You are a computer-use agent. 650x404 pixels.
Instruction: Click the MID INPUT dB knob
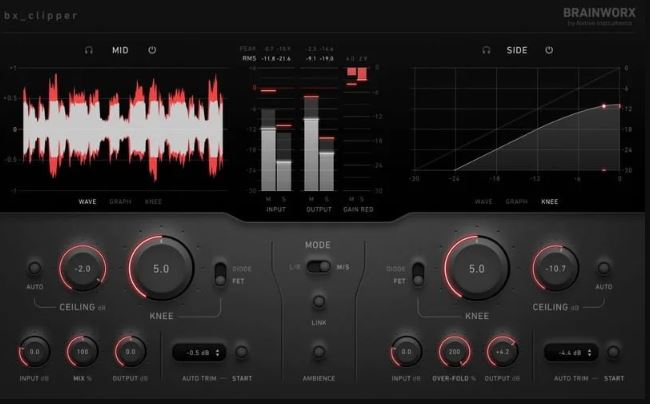tap(34, 352)
